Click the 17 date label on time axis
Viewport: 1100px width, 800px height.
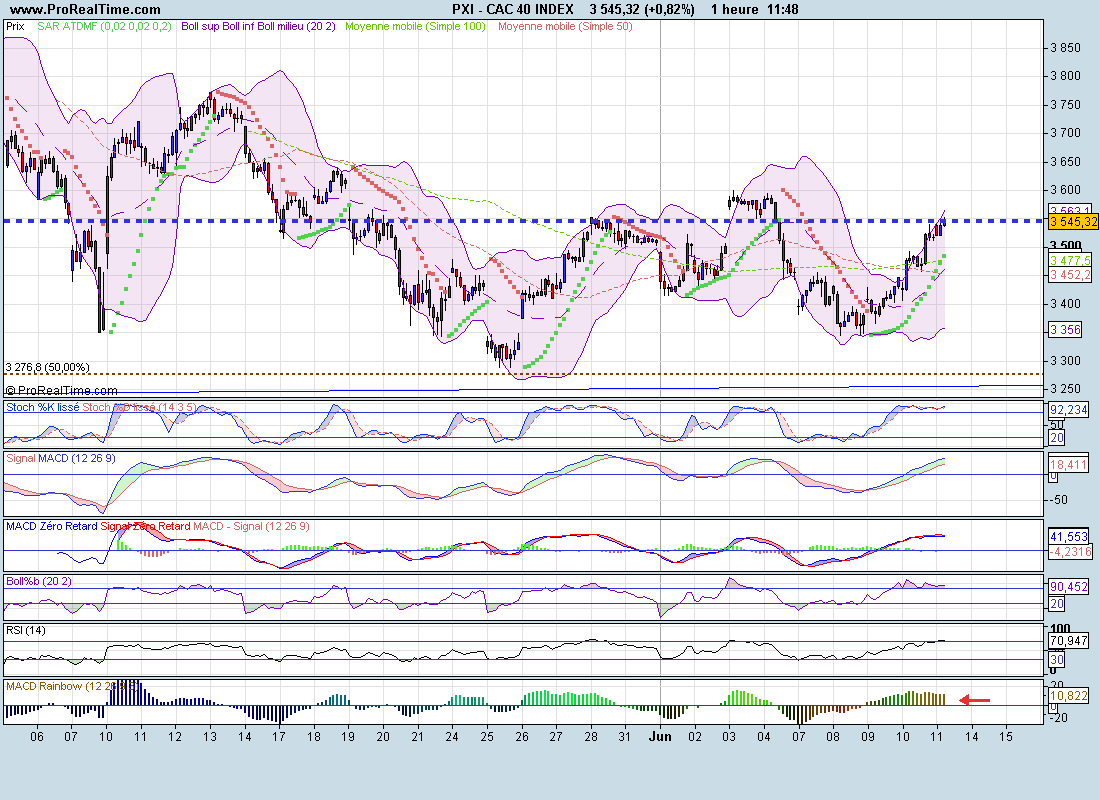pos(279,737)
